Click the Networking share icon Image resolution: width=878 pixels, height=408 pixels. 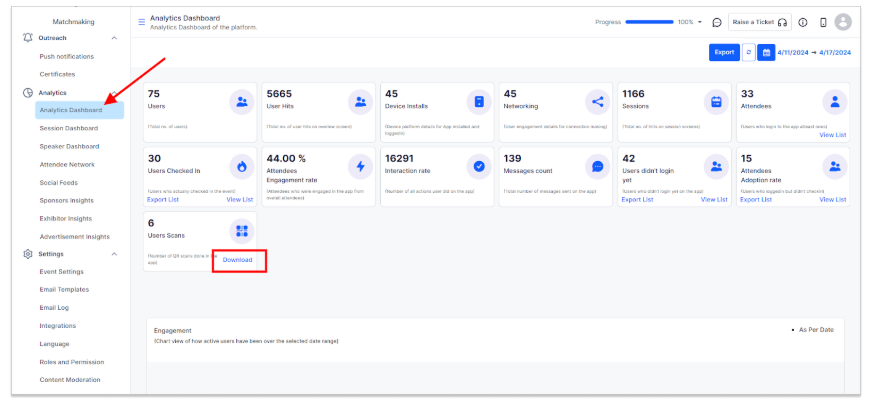click(x=598, y=102)
